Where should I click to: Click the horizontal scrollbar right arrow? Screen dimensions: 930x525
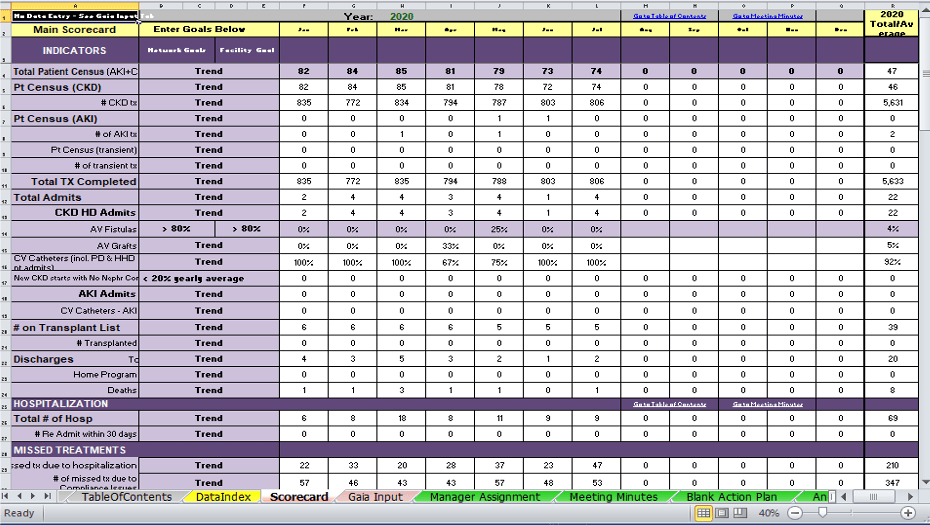[x=909, y=497]
